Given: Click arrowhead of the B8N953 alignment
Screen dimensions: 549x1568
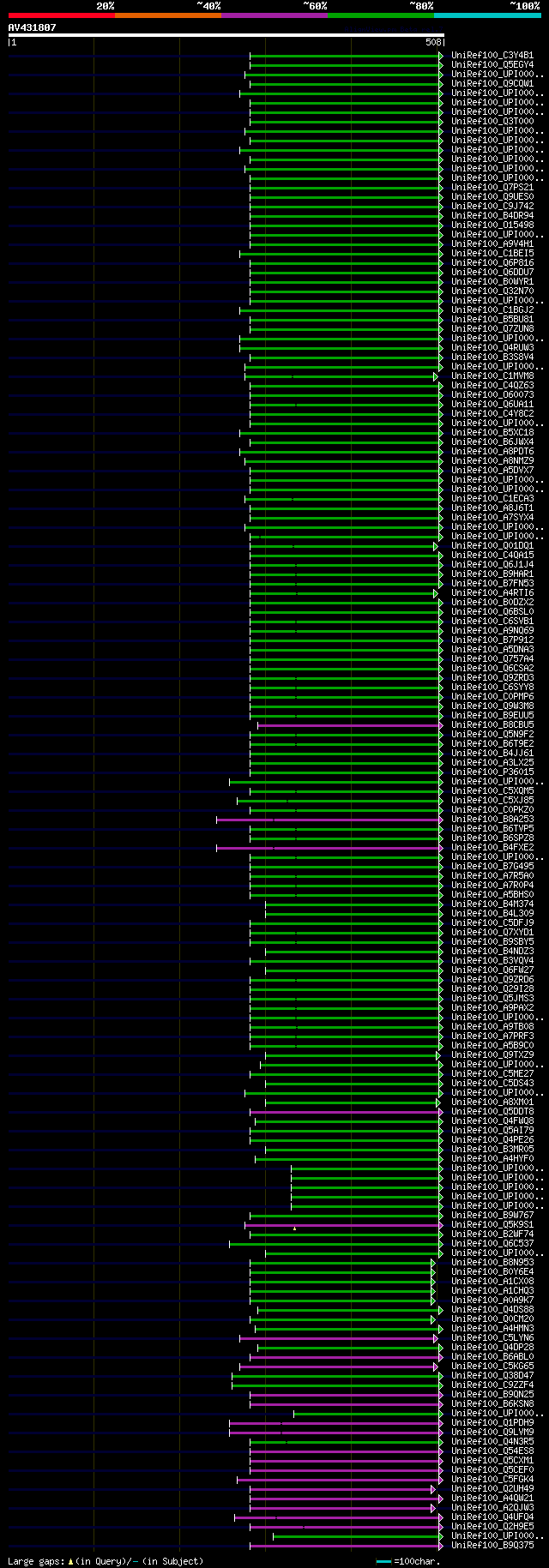Looking at the screenshot, I should click(433, 1263).
